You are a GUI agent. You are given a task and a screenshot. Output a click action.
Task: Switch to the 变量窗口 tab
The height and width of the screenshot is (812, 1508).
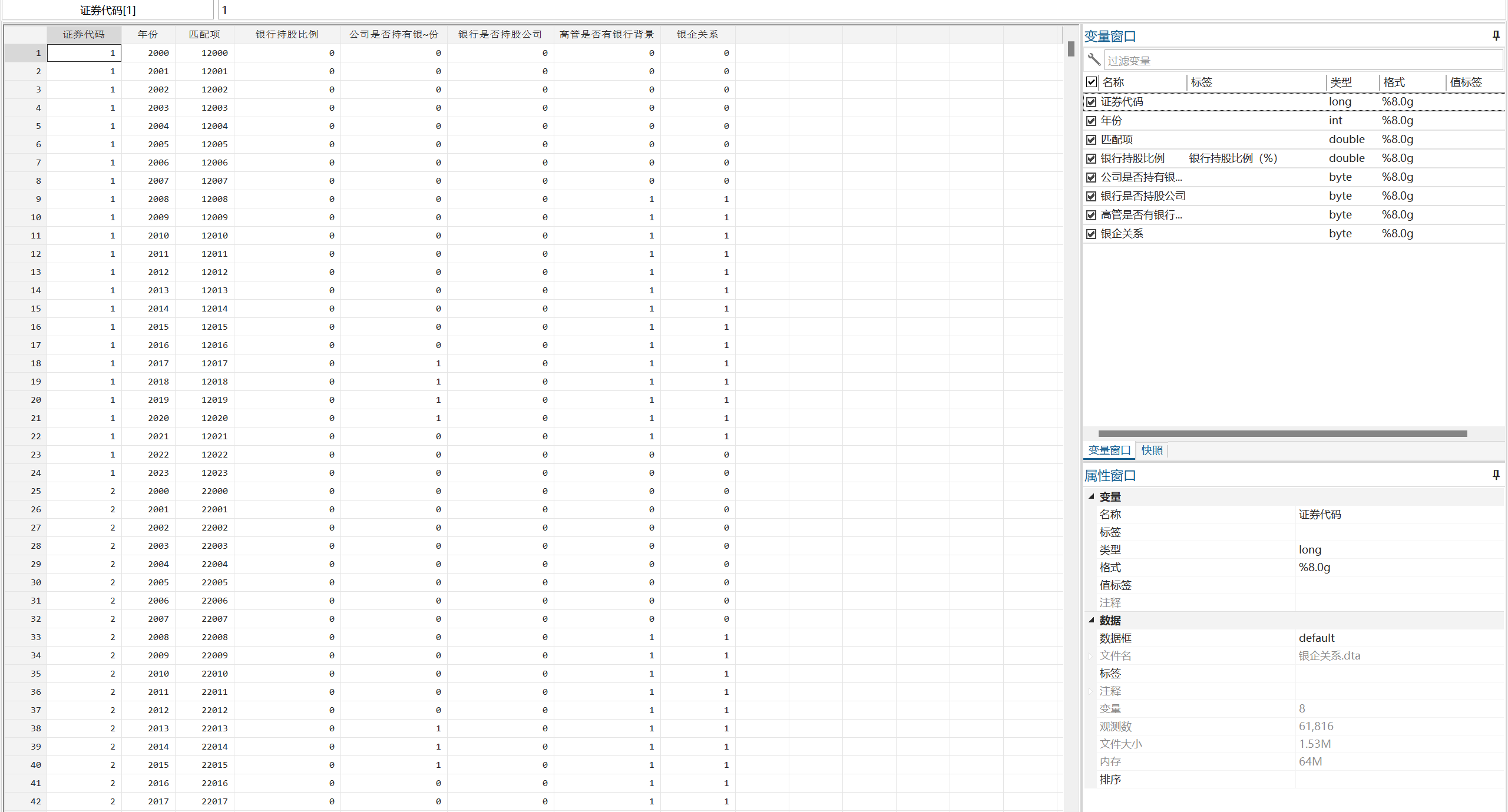click(1109, 450)
